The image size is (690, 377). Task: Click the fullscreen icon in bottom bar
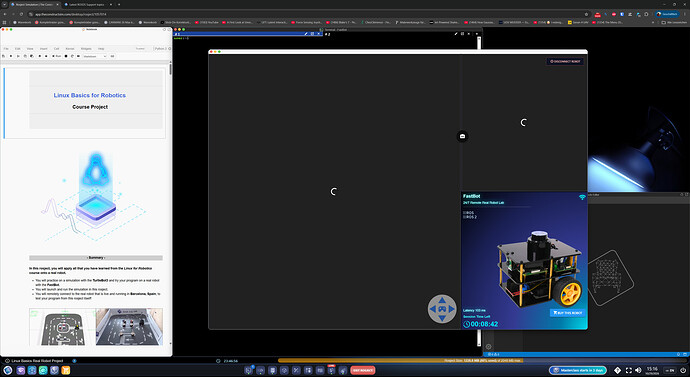click(x=628, y=370)
